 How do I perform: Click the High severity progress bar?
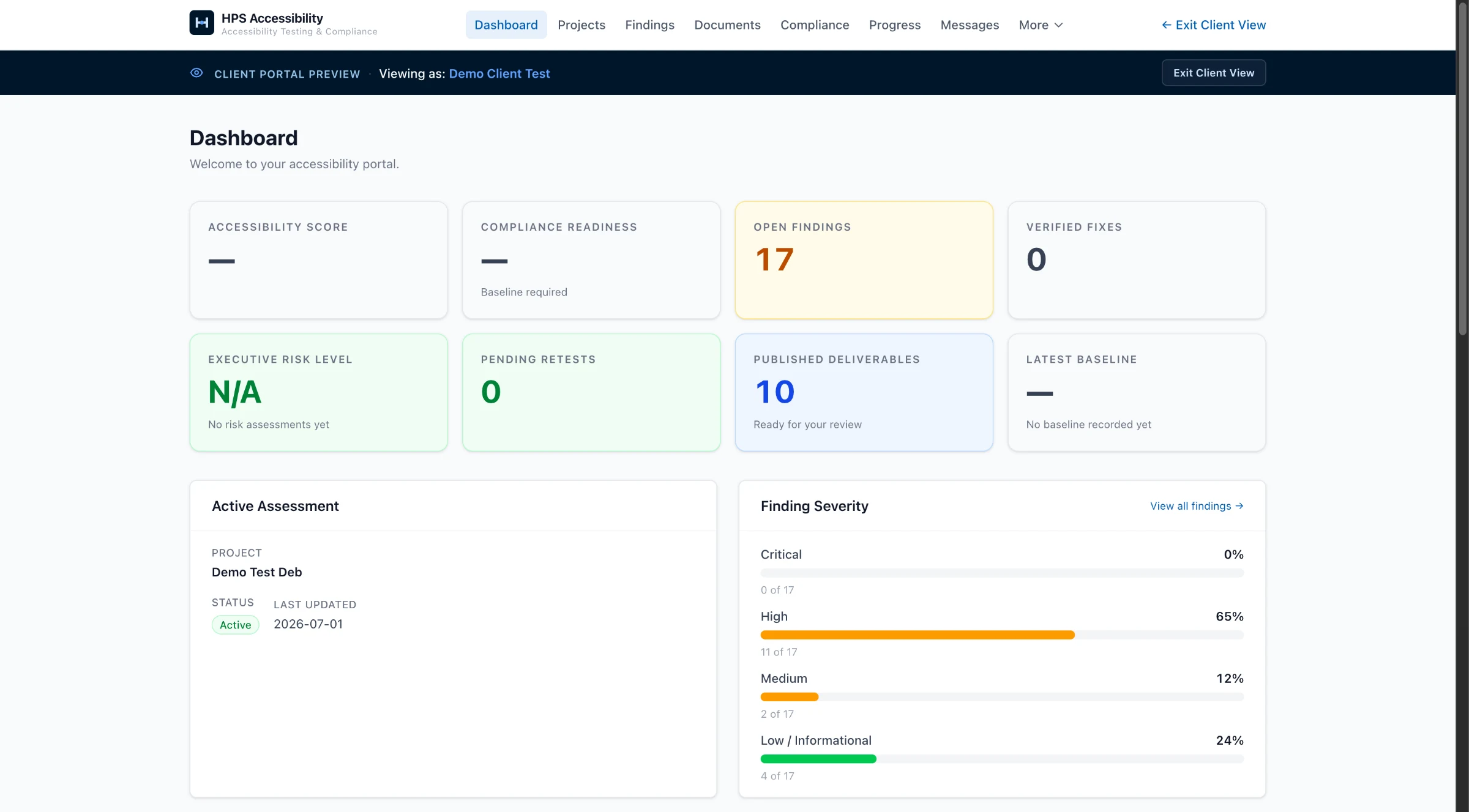pos(1002,635)
